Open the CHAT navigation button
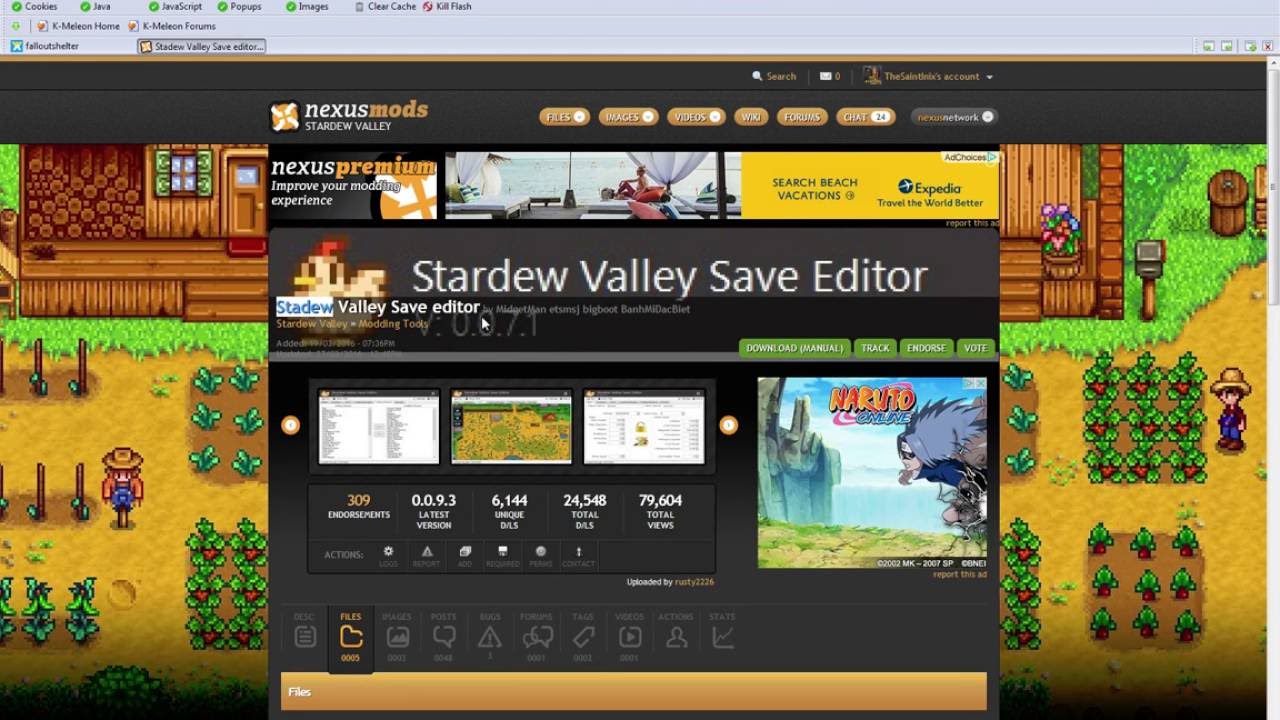This screenshot has height=720, width=1280. click(x=865, y=117)
